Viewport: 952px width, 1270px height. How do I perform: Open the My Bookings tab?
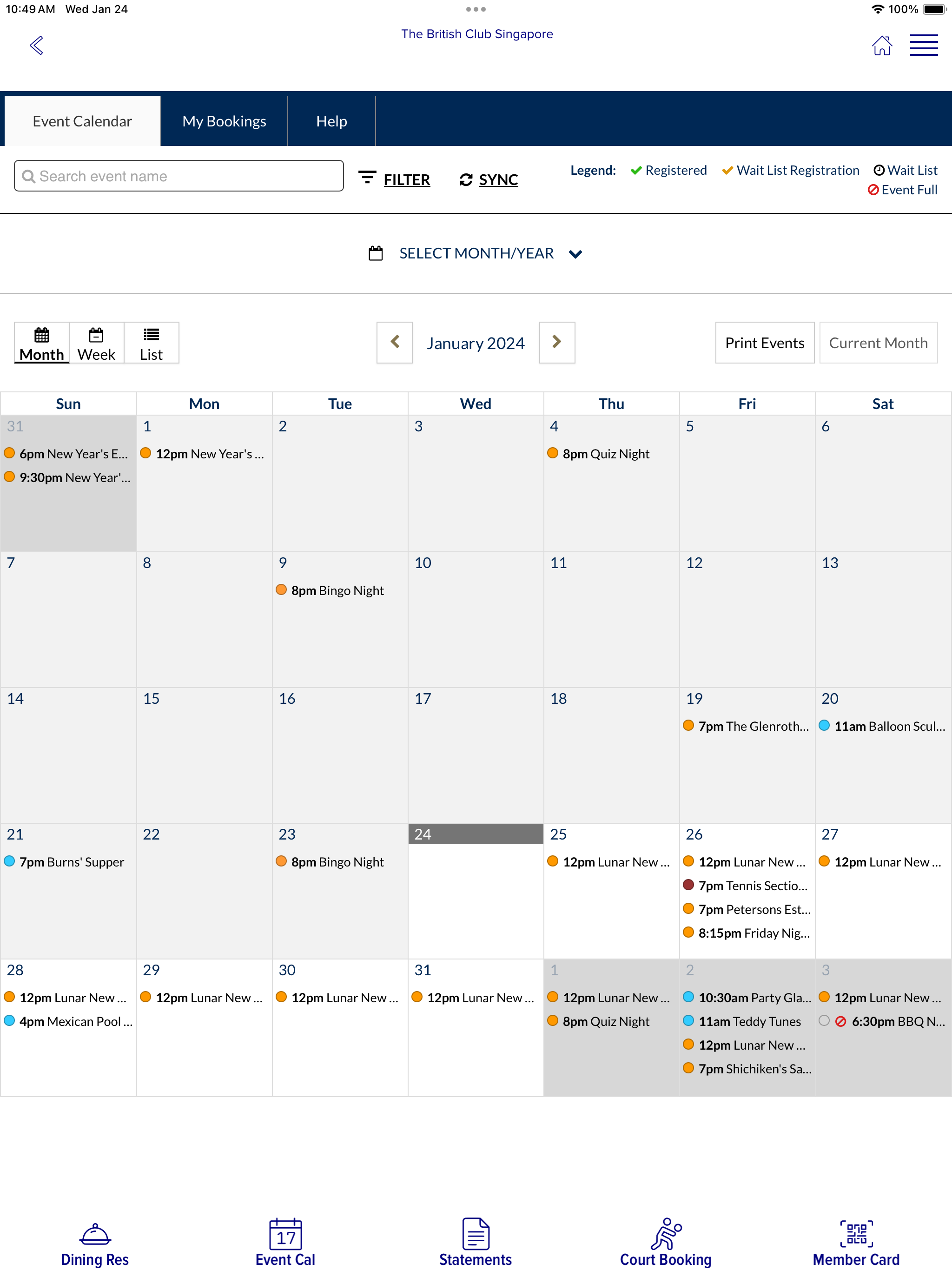[224, 121]
